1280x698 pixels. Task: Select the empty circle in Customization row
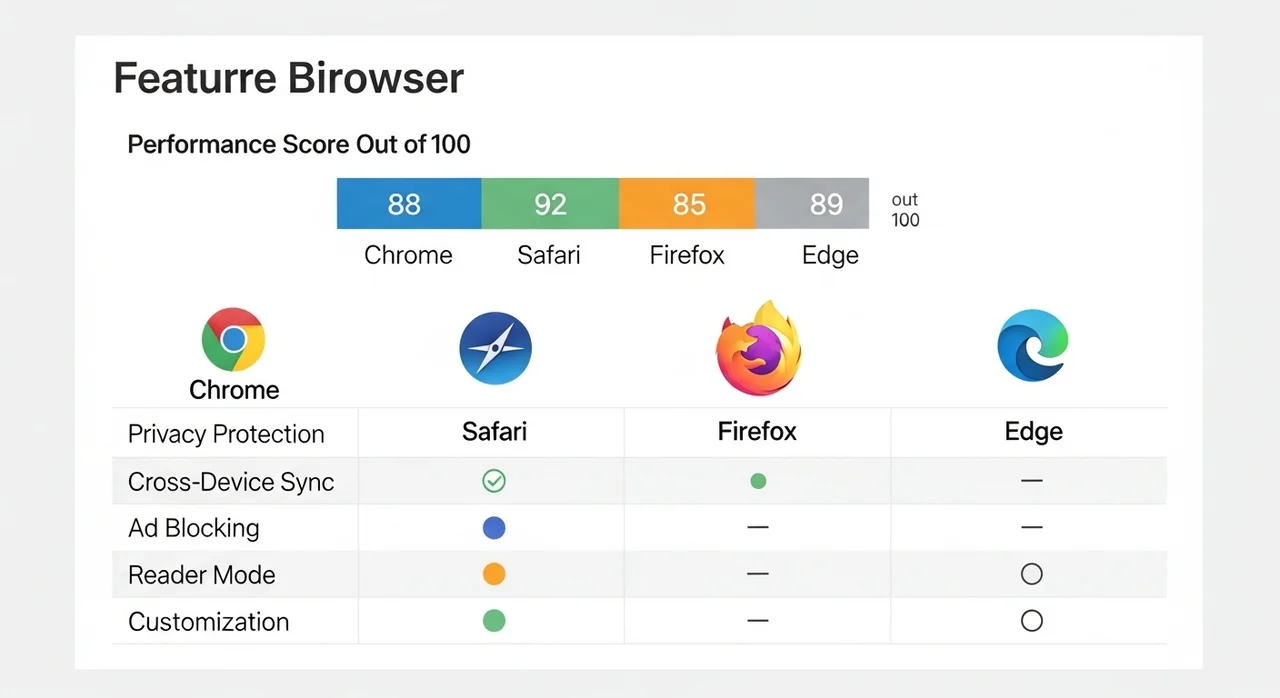click(x=1032, y=621)
